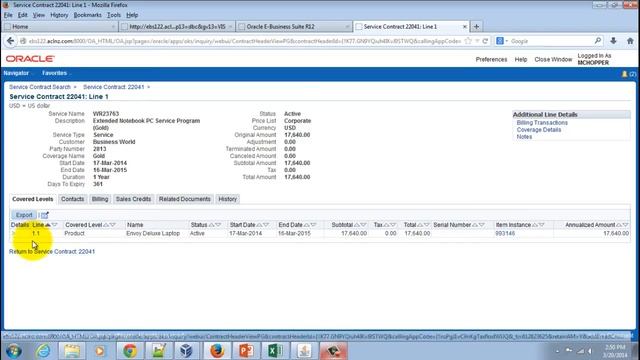Viewport: 640px width, 360px height.
Task: Open Windows Media Player from taskbar
Action: (x=100, y=351)
